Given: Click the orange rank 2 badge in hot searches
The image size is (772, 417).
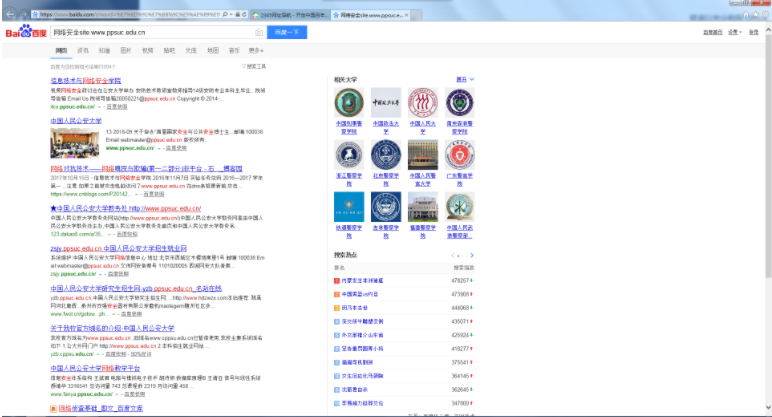Looking at the screenshot, I should pyautogui.click(x=337, y=294).
